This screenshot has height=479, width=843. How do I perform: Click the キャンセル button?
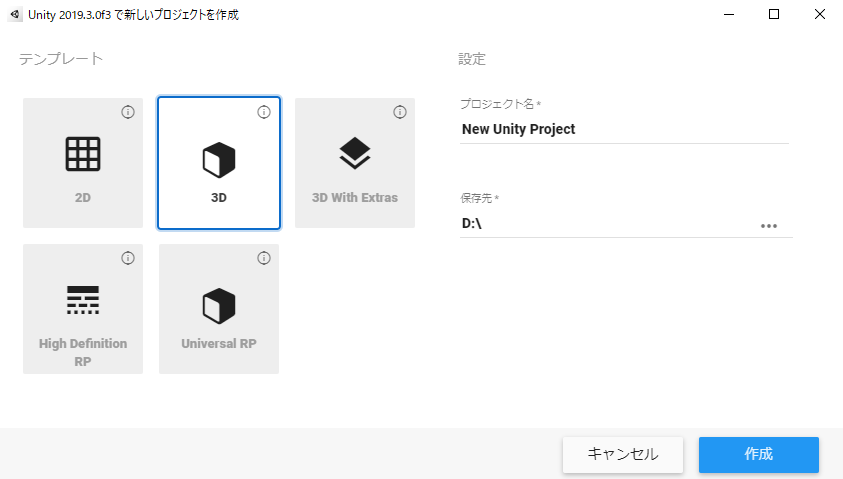click(x=623, y=454)
